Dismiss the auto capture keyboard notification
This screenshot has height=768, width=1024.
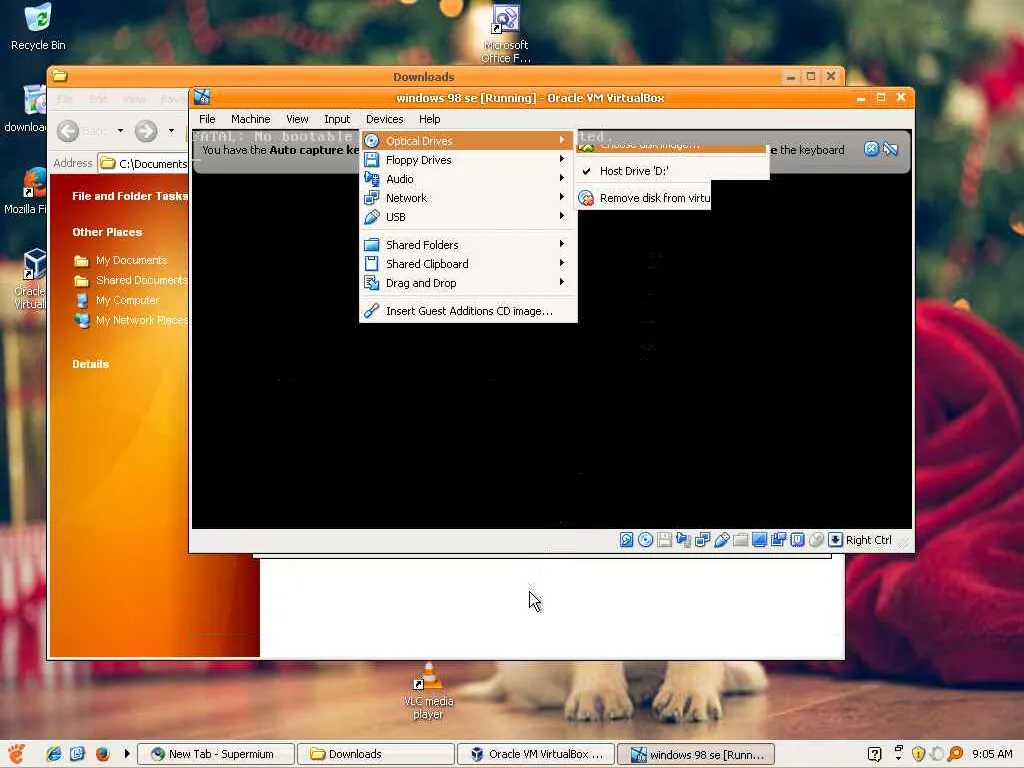pyautogui.click(x=871, y=149)
